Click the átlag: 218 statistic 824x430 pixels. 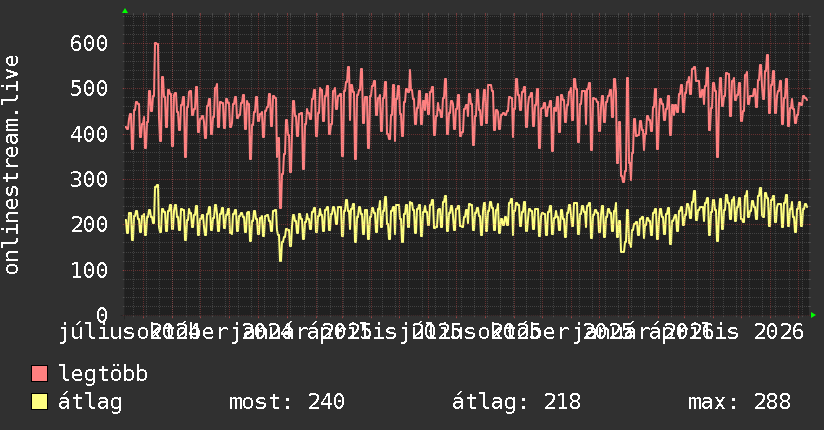[517, 402]
